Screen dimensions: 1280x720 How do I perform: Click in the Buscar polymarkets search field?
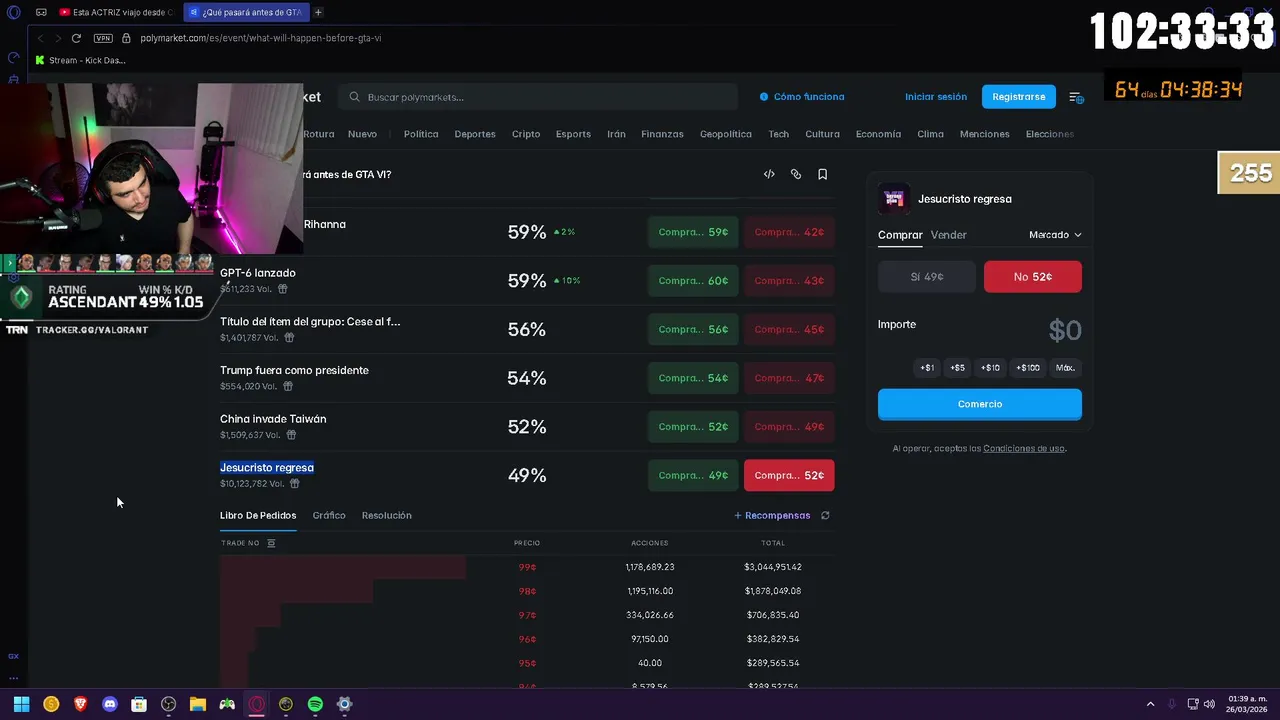pyautogui.click(x=538, y=97)
